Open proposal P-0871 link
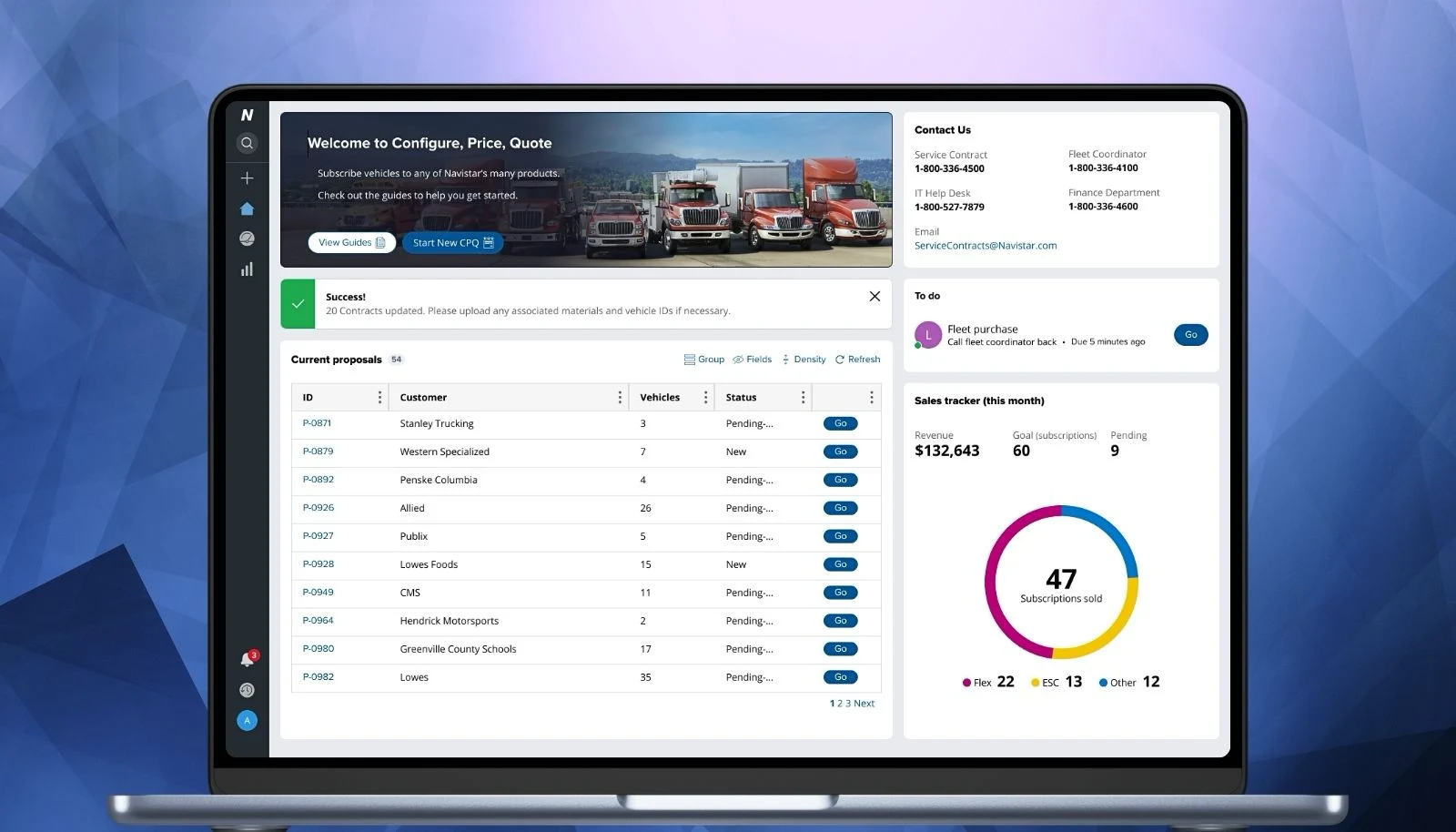Image resolution: width=1456 pixels, height=832 pixels. [318, 423]
